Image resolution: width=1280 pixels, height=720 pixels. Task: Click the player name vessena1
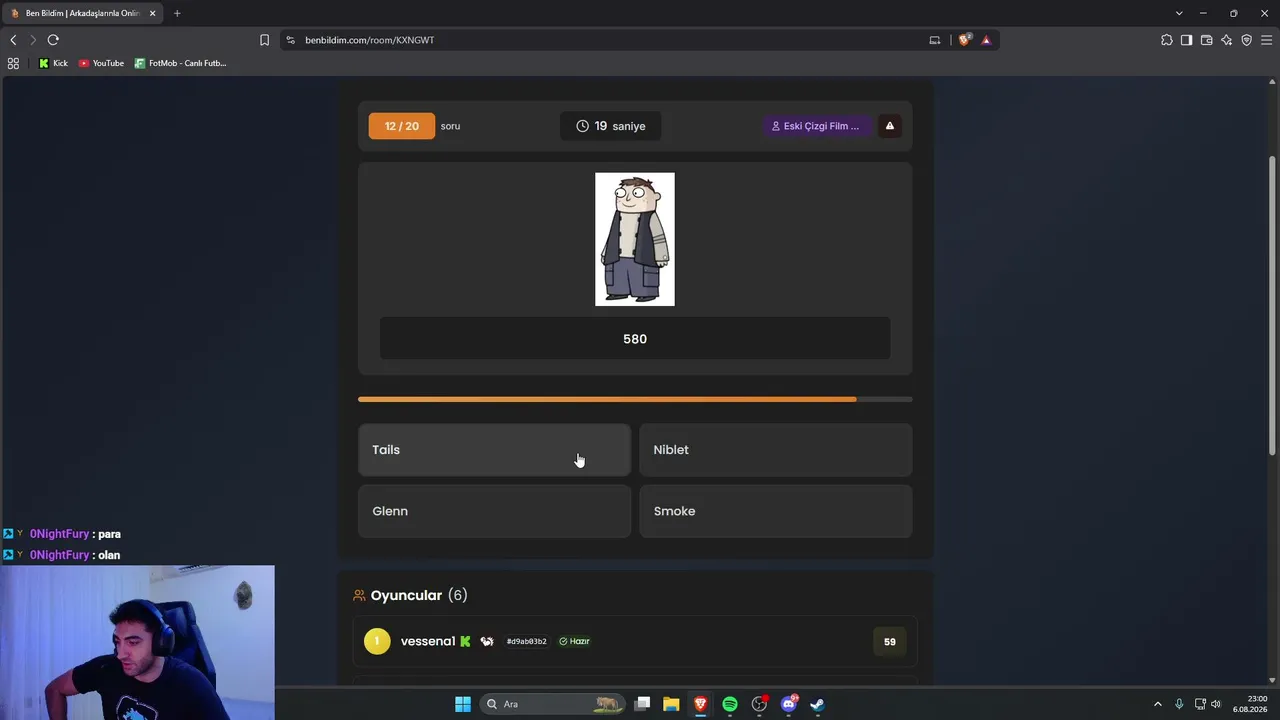tap(428, 641)
